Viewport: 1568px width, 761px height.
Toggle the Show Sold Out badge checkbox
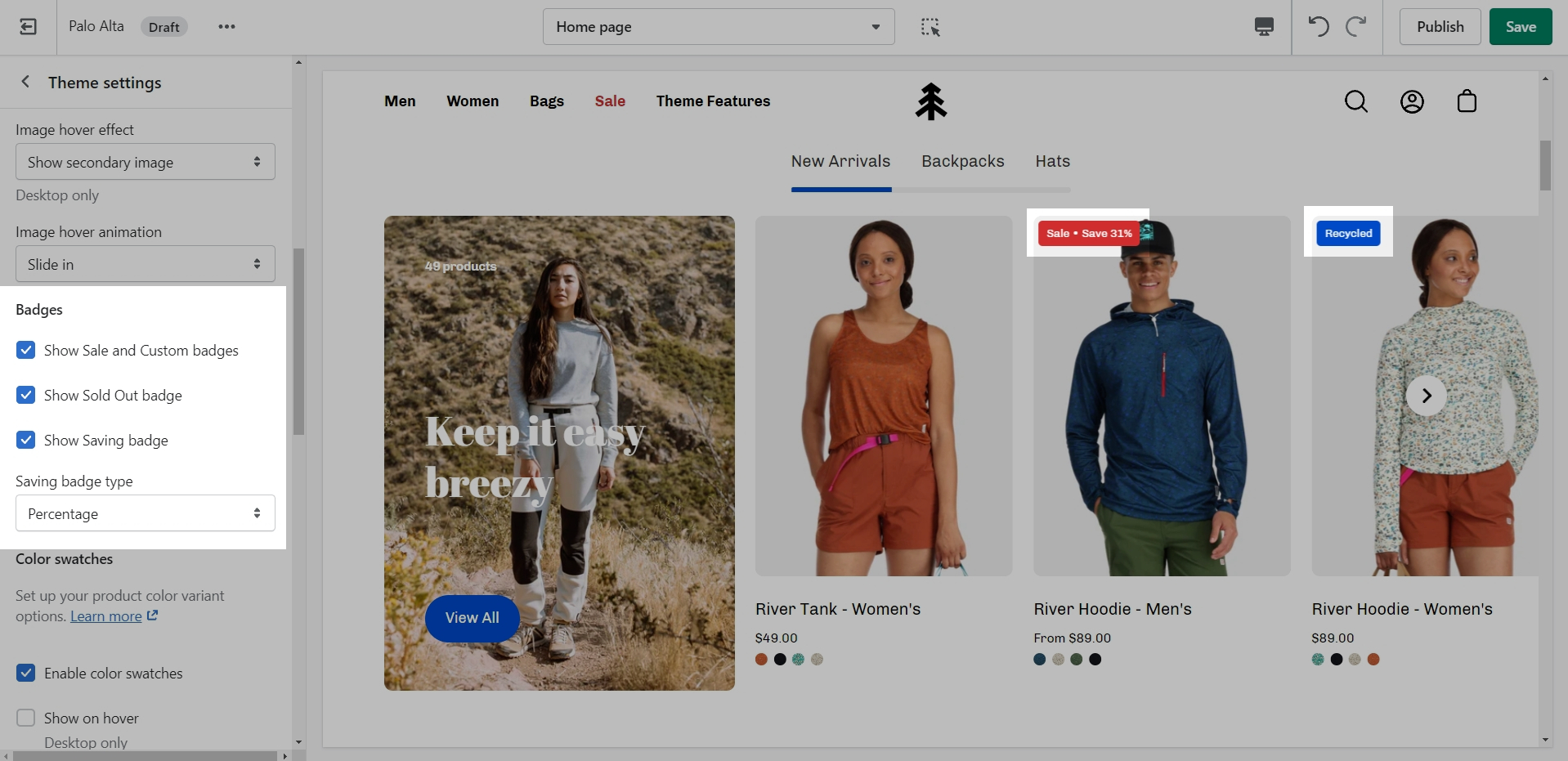(x=26, y=396)
